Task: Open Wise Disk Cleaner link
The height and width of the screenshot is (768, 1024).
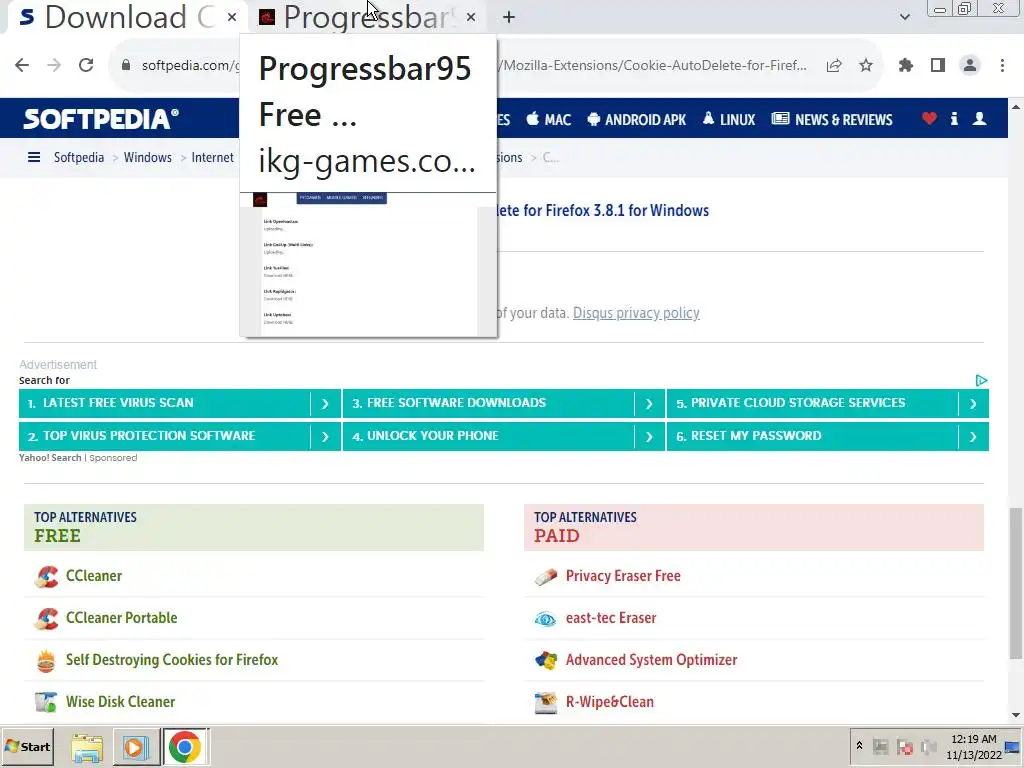Action: (x=120, y=702)
